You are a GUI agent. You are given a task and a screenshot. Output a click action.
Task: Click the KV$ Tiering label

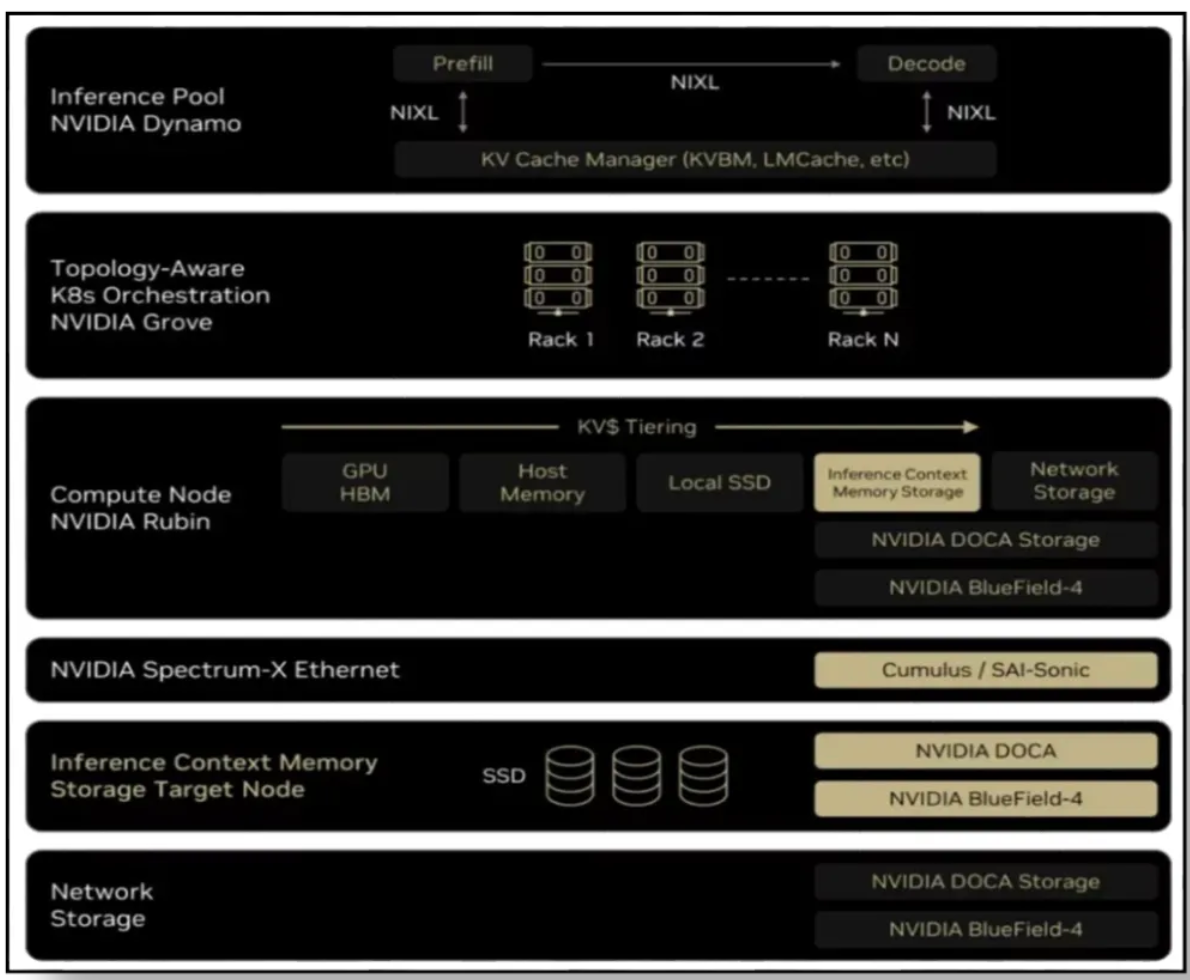(x=637, y=427)
